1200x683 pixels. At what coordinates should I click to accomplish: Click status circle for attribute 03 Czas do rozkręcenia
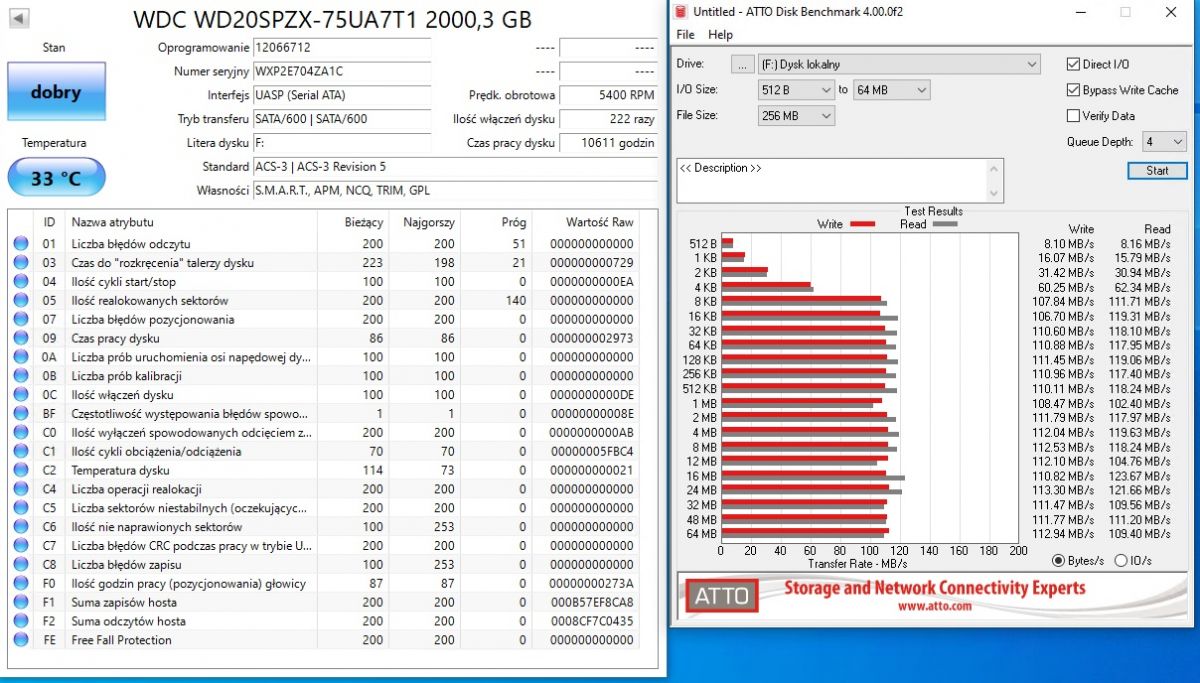point(21,263)
